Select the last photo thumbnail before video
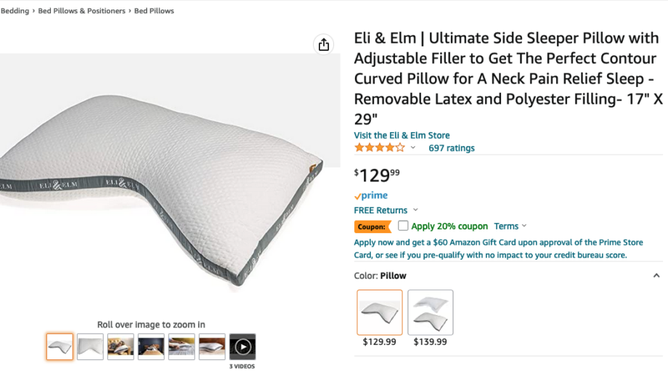The height and width of the screenshot is (376, 668). pos(212,347)
